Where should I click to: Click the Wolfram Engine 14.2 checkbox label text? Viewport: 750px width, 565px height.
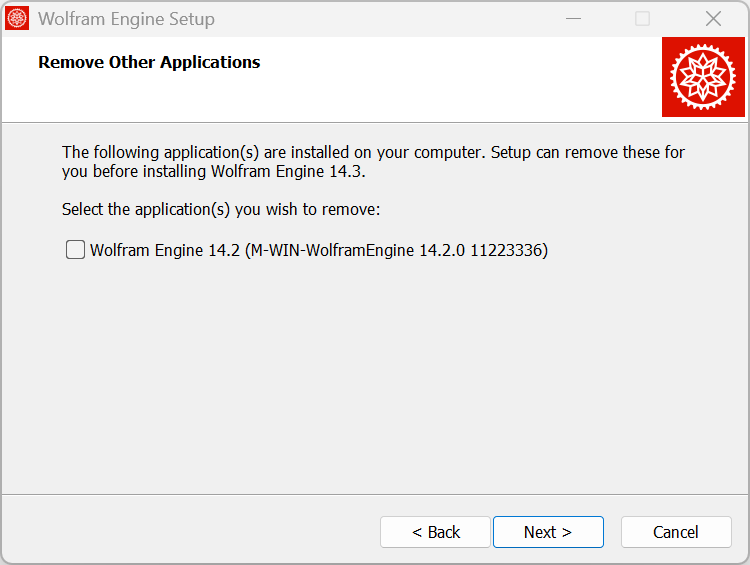click(x=319, y=250)
